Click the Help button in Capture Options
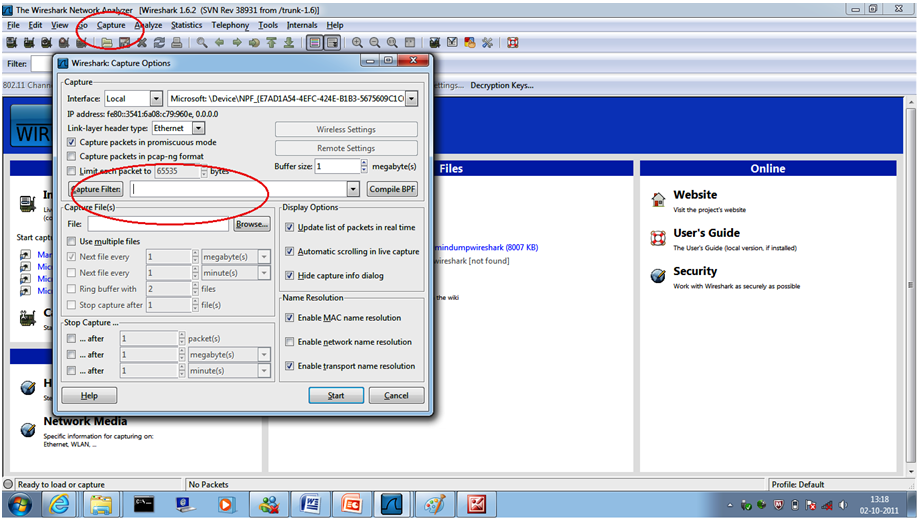 [x=89, y=395]
